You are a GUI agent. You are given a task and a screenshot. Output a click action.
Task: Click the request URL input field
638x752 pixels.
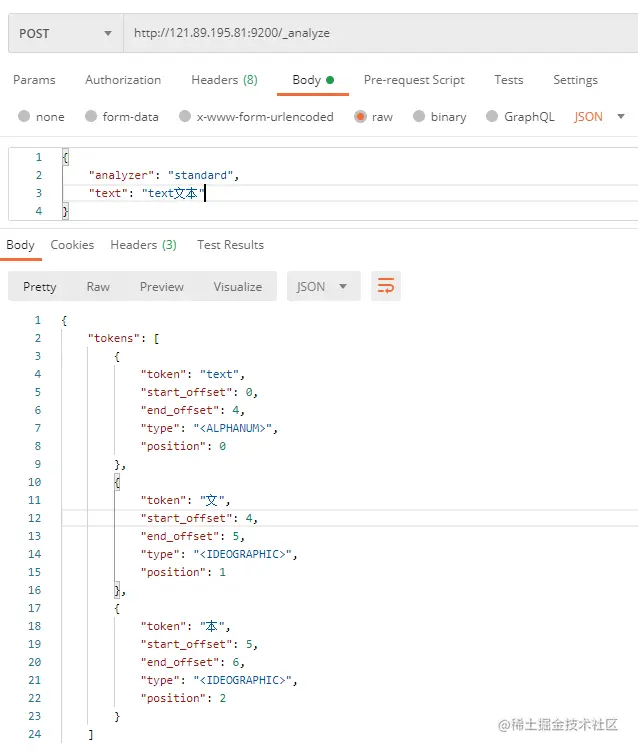[x=381, y=33]
